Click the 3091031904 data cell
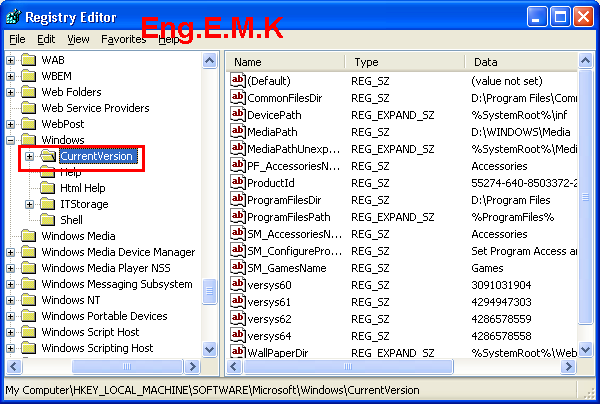This screenshot has height=404, width=600. click(501, 285)
